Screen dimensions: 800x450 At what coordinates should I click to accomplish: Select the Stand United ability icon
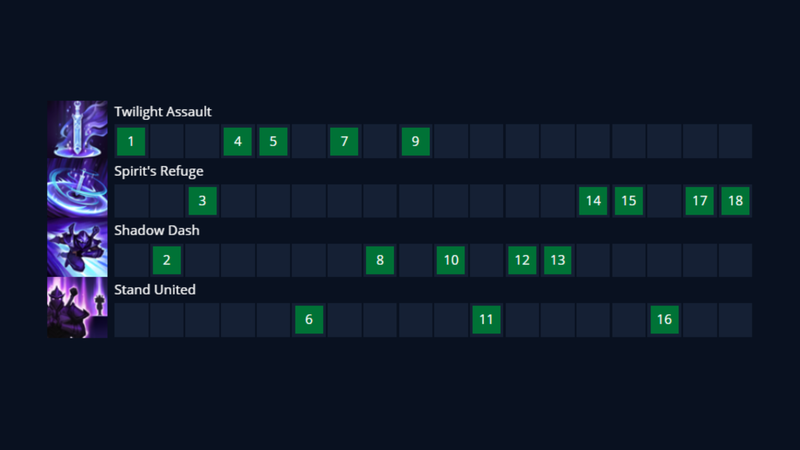point(77,308)
